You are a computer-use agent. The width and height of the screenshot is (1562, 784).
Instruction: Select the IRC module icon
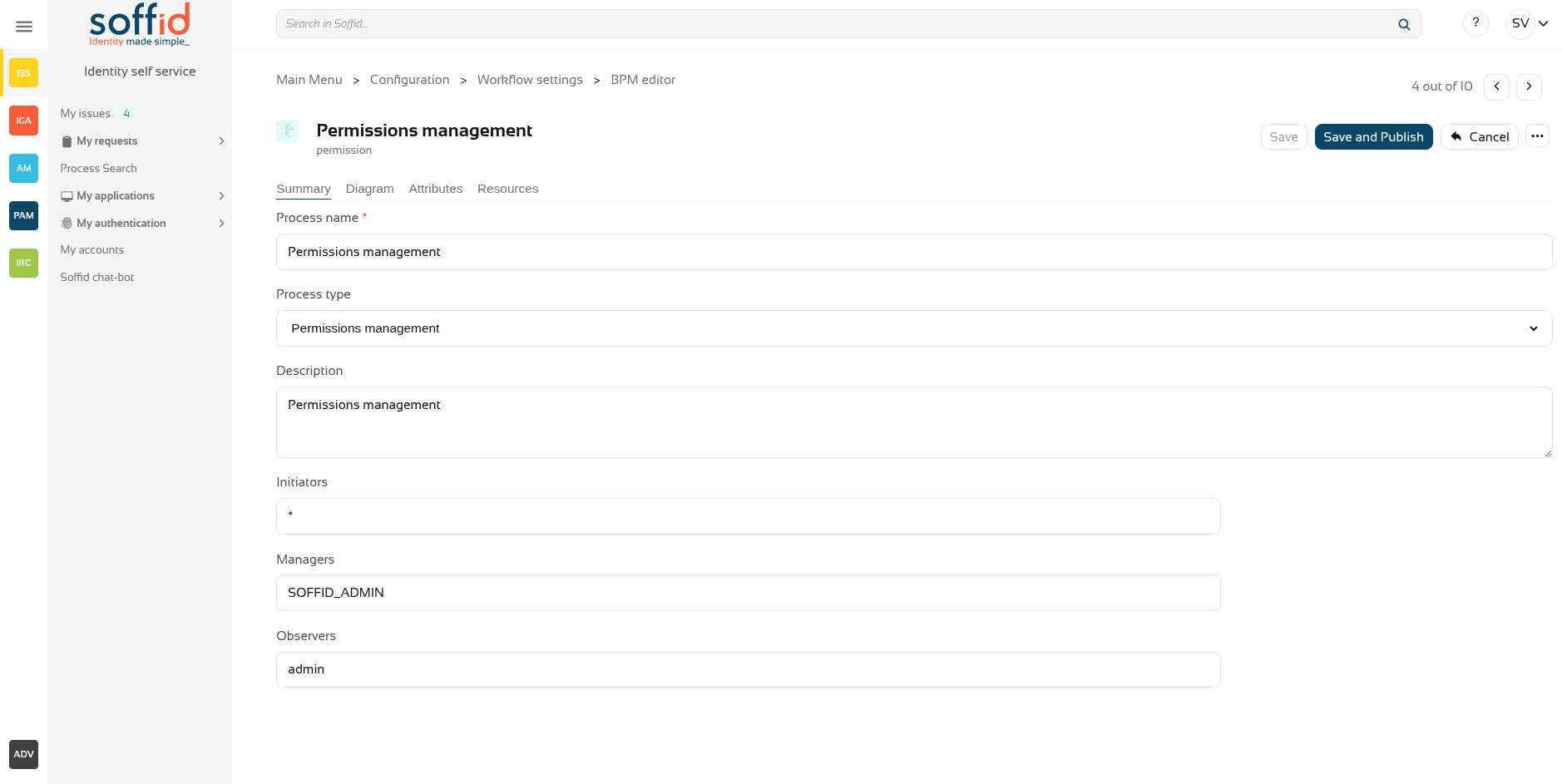point(23,263)
